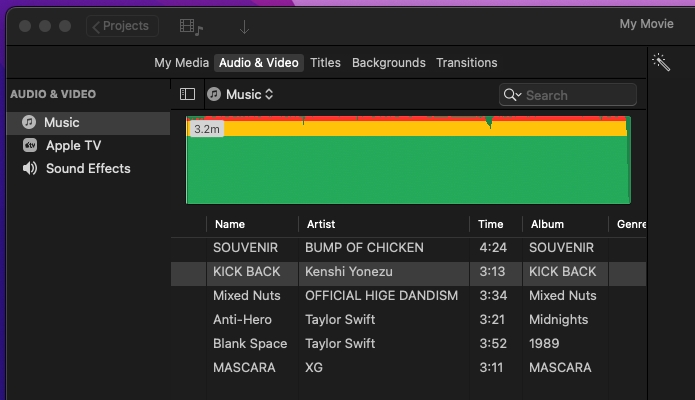Click artist XG
The height and width of the screenshot is (400, 695).
click(314, 367)
